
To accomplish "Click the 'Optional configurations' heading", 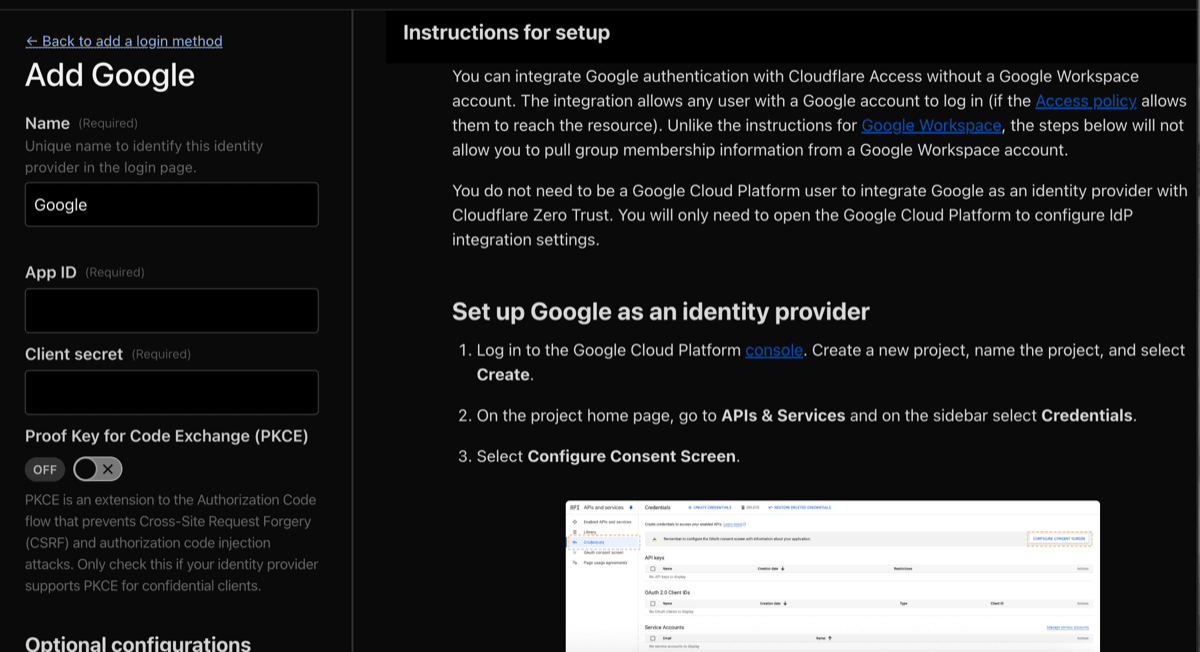I will tap(138, 643).
